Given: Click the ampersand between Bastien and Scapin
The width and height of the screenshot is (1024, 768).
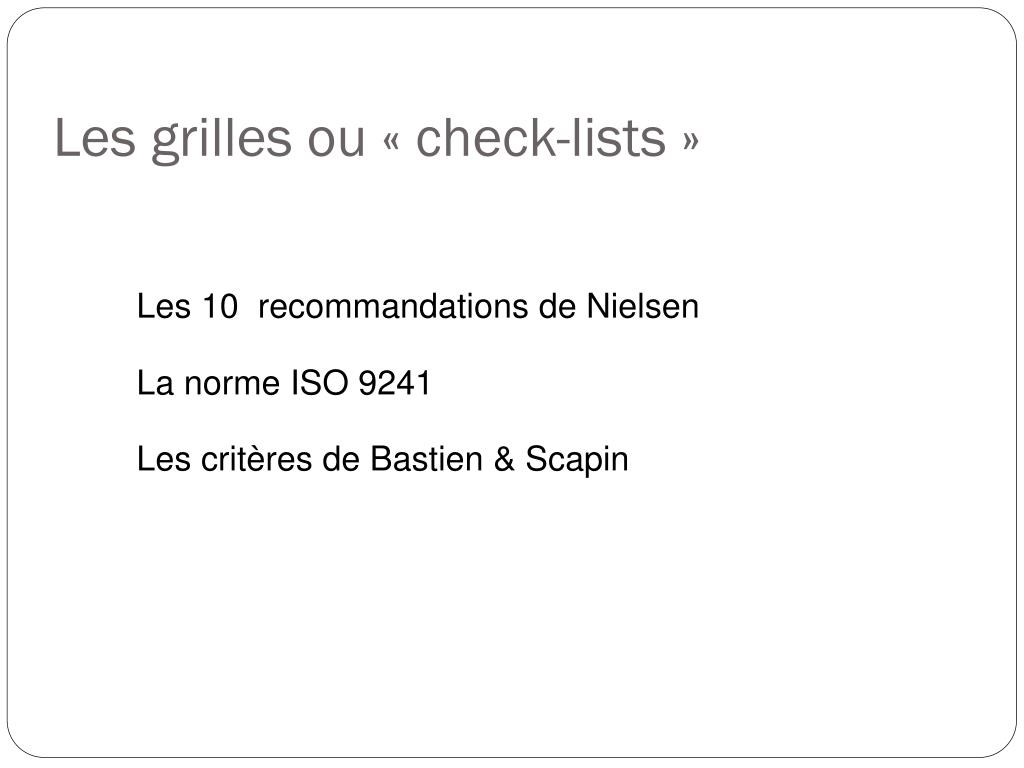Looking at the screenshot, I should point(504,459).
